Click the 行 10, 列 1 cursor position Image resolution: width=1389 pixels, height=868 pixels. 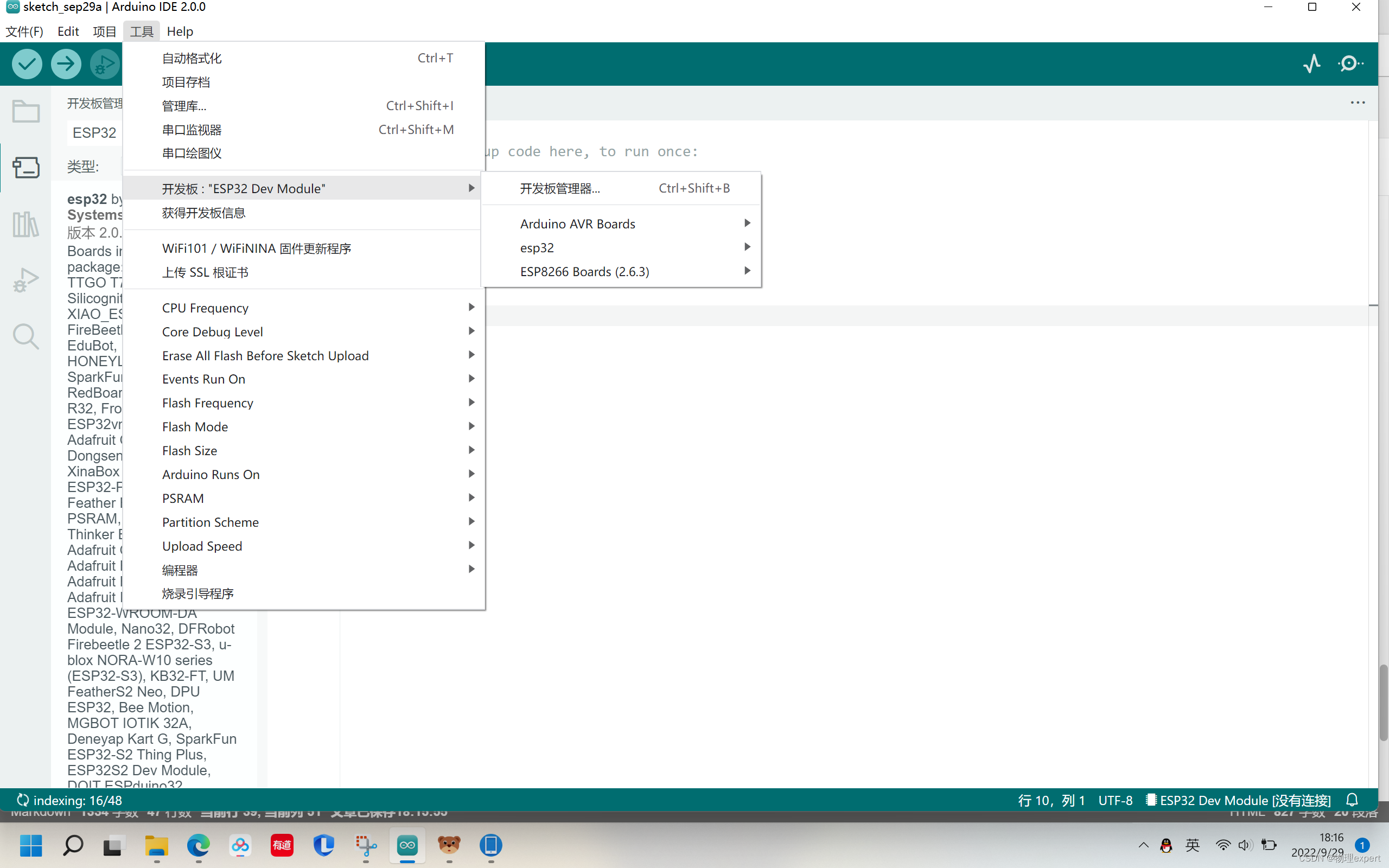click(1052, 800)
